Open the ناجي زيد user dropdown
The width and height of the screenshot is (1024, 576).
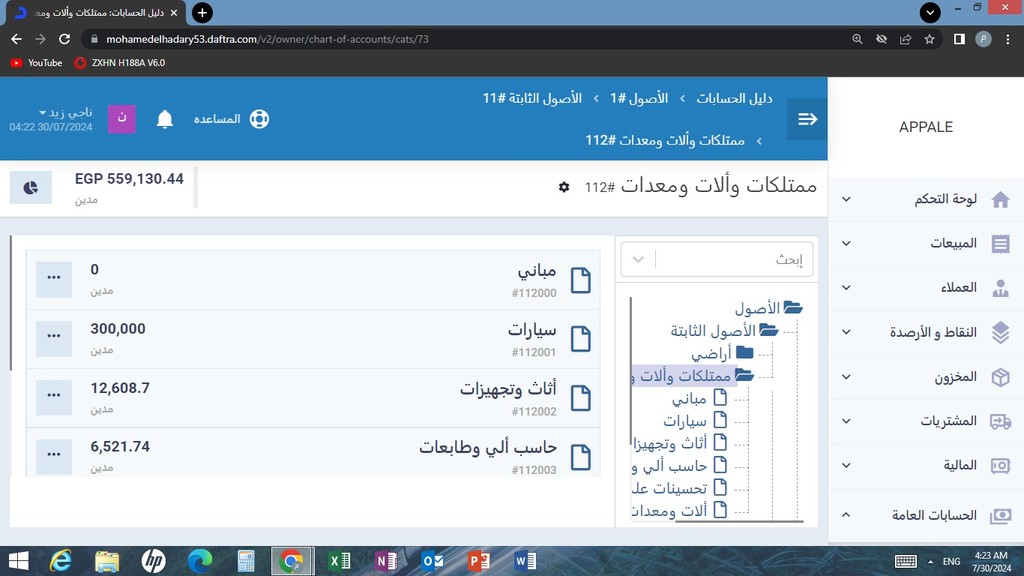(65, 112)
